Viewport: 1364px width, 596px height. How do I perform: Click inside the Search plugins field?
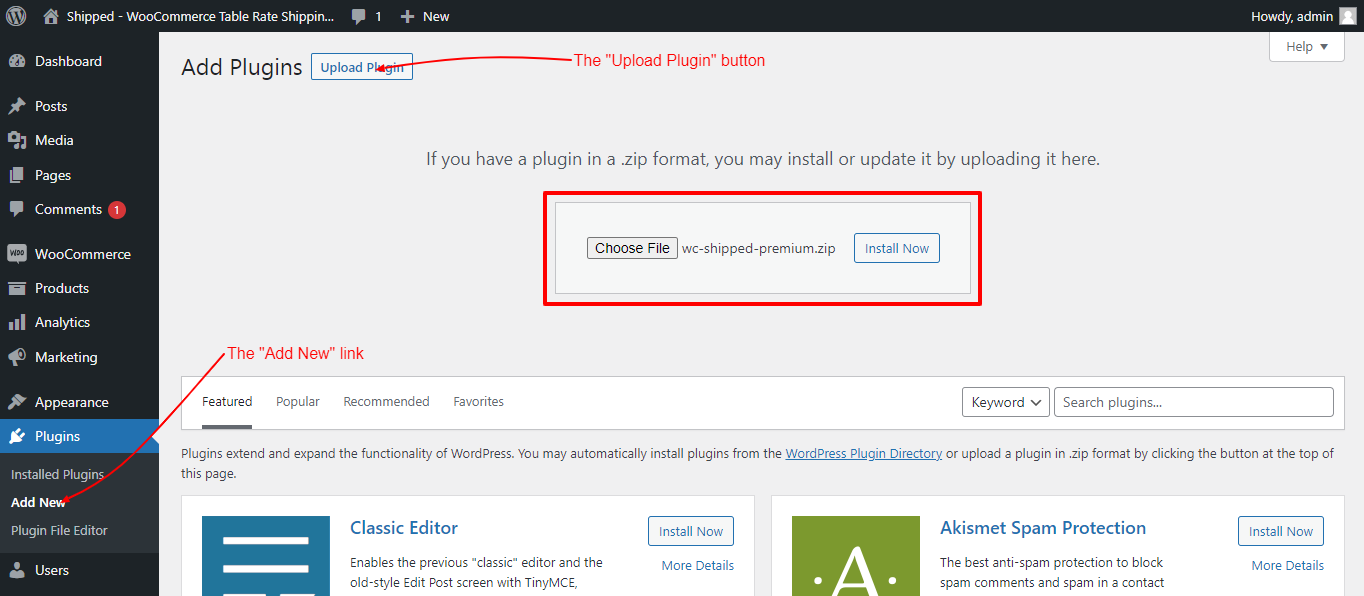click(x=1194, y=402)
